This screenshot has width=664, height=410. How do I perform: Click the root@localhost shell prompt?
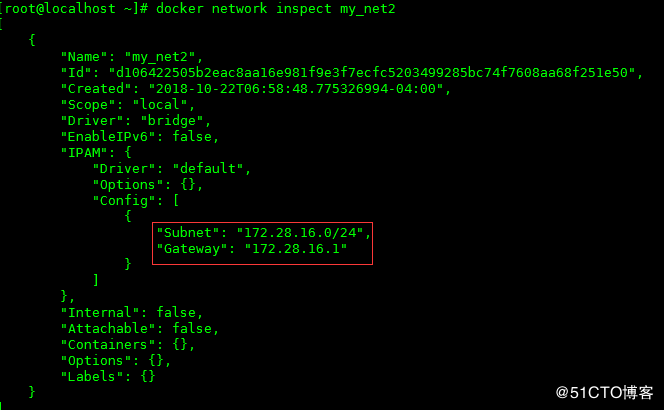click(x=73, y=8)
